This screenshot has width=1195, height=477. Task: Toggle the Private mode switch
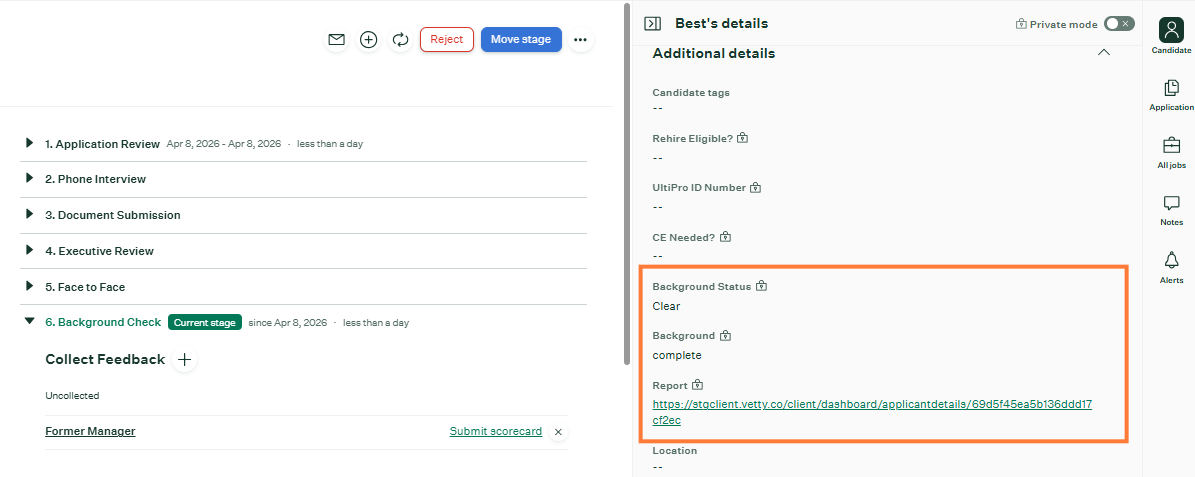1119,24
